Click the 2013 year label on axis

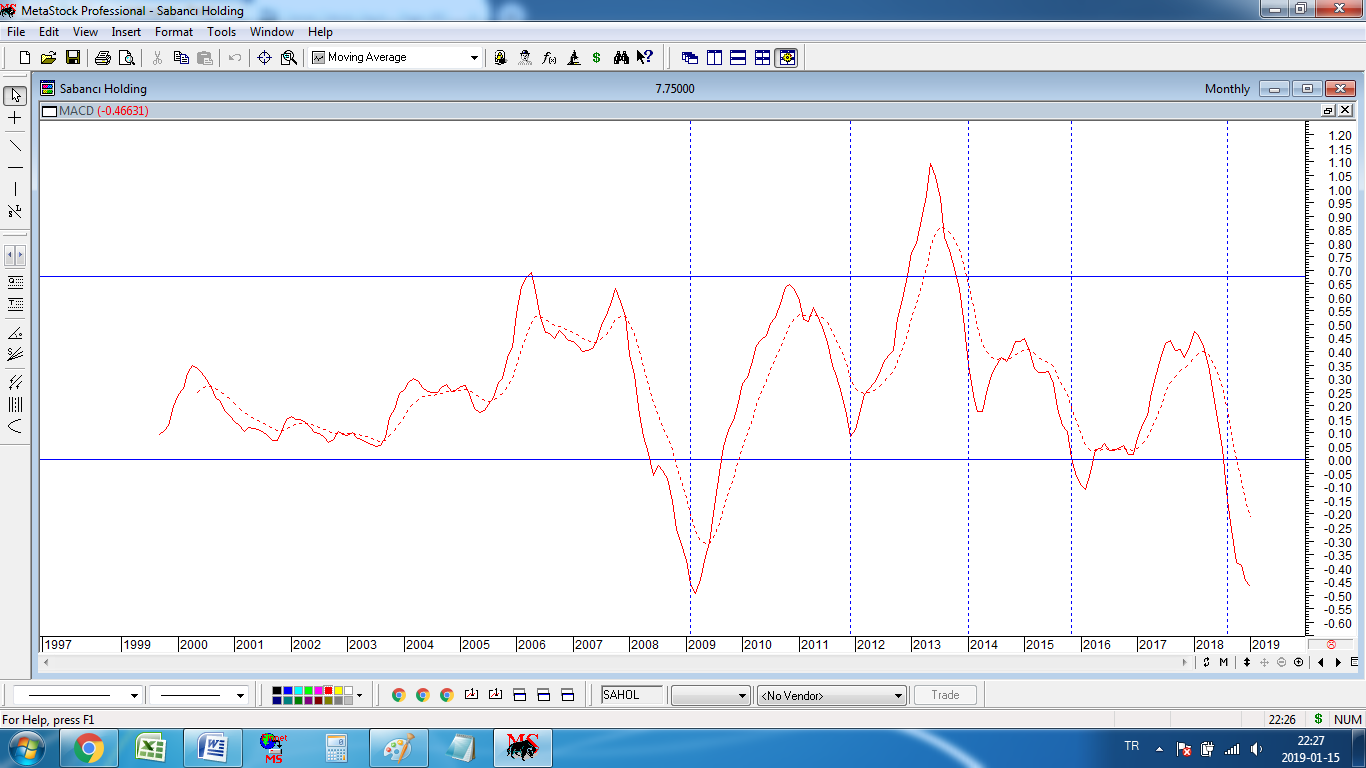pyautogui.click(x=927, y=645)
